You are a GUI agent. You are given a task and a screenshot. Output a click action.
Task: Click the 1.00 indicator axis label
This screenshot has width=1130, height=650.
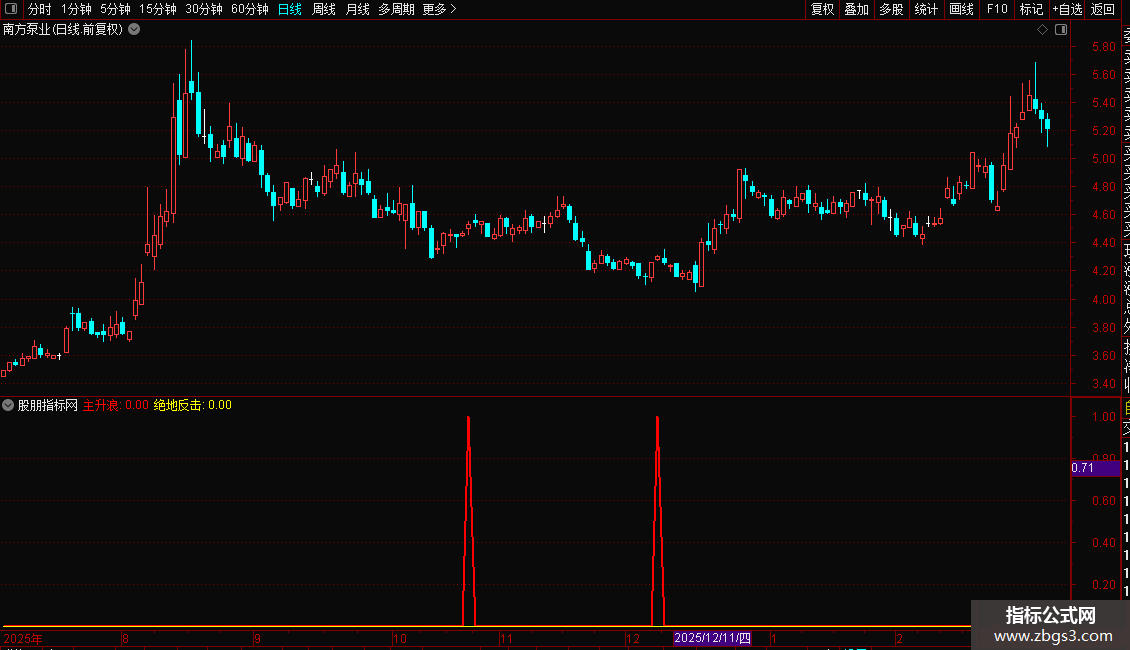[x=1103, y=417]
